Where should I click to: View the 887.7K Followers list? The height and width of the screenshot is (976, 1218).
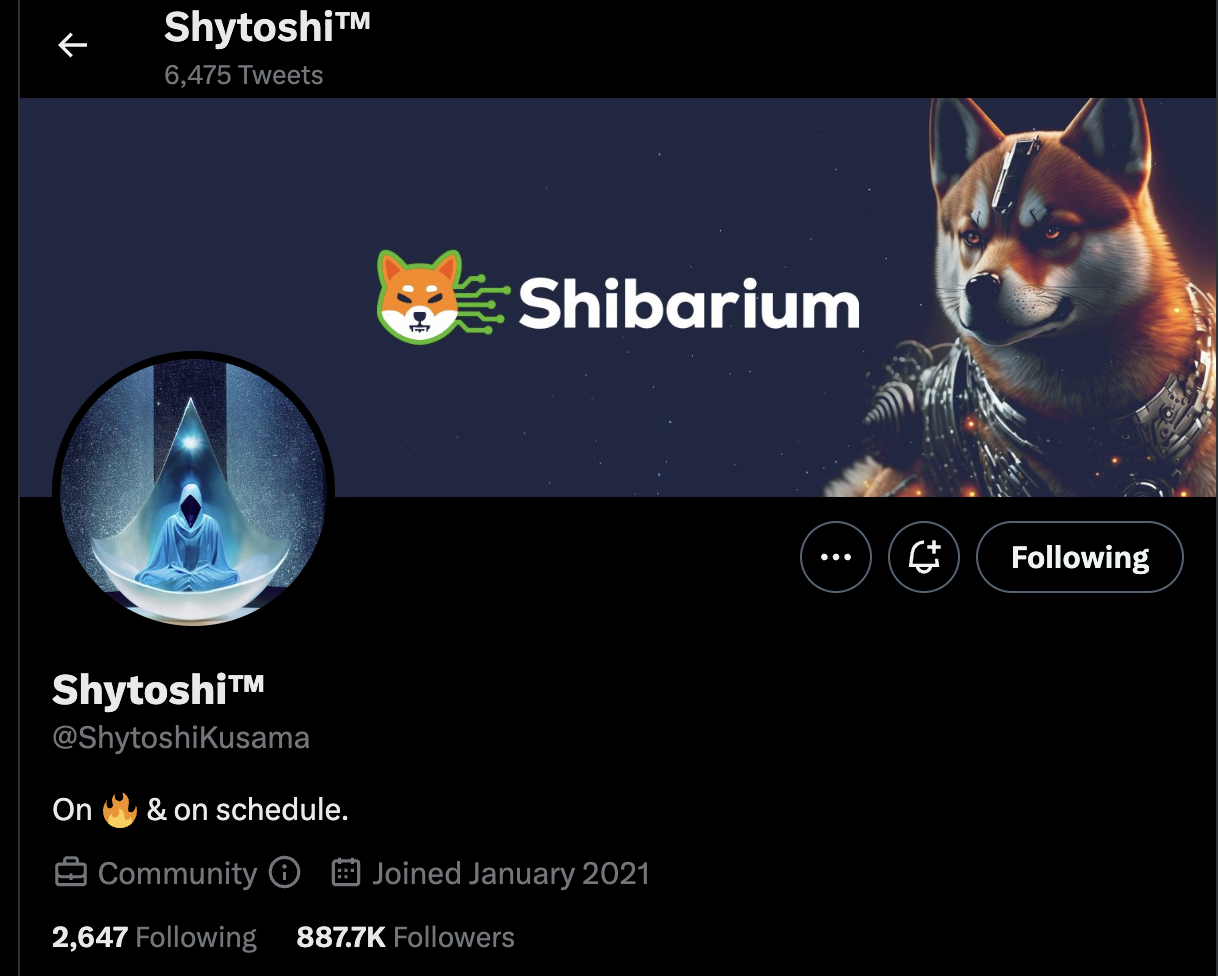405,937
